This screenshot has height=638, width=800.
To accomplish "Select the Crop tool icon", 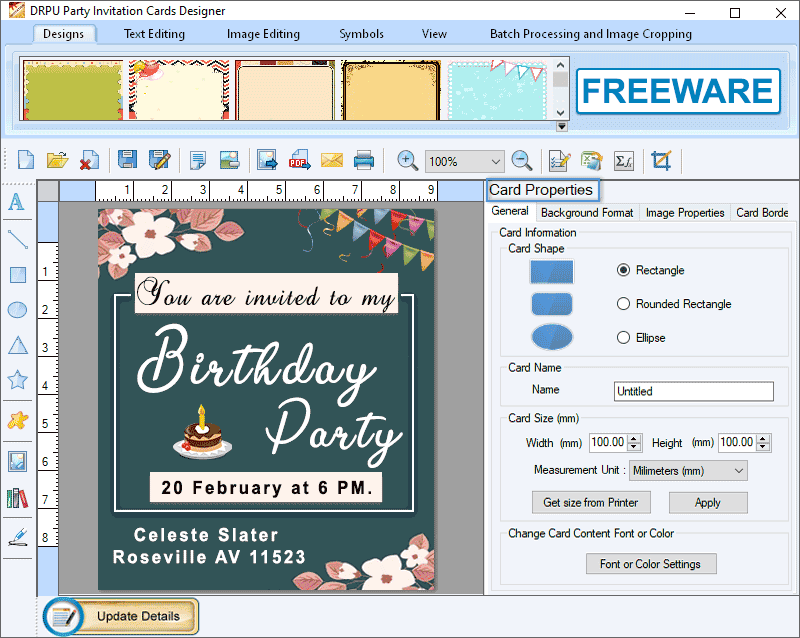I will pos(660,160).
